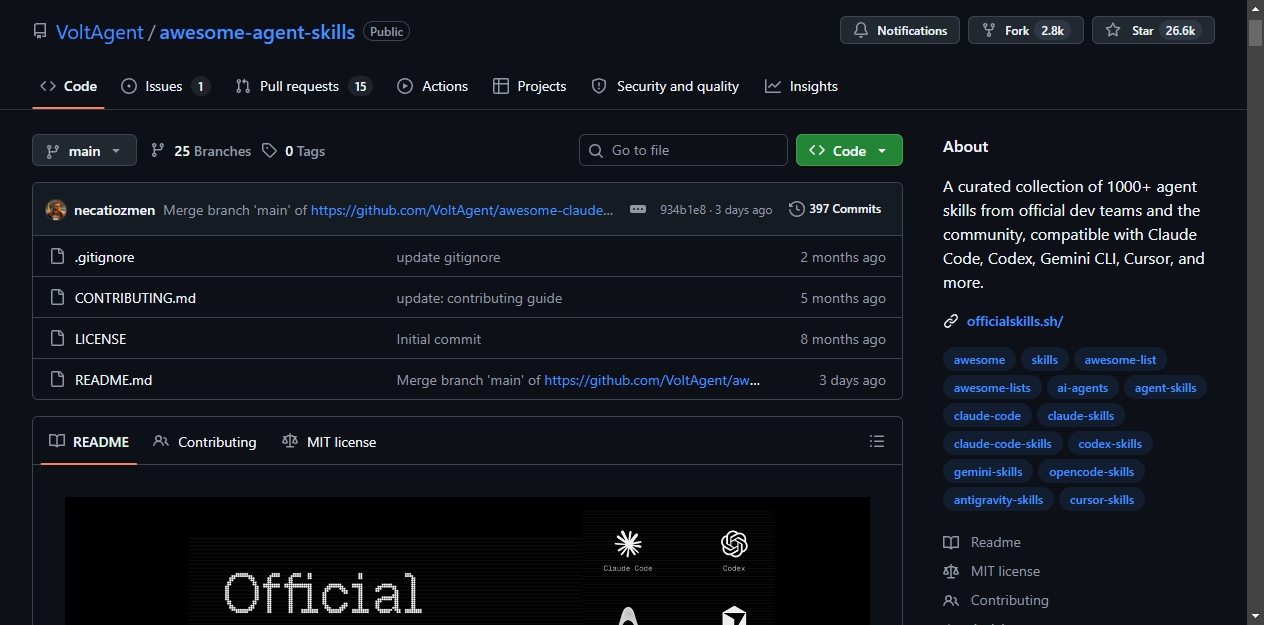The height and width of the screenshot is (625, 1264).
Task: Open Readme link in About sidebar
Action: pyautogui.click(x=982, y=542)
